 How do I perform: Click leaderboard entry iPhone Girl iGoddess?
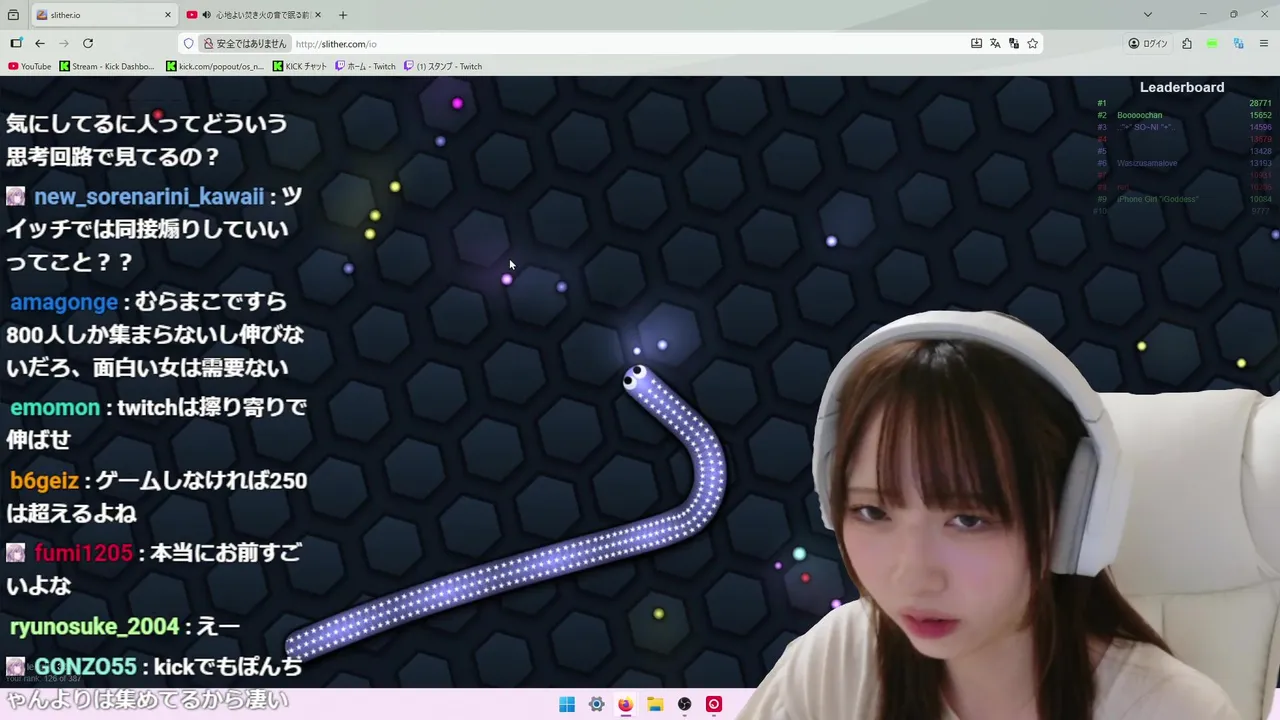[x=1157, y=199]
